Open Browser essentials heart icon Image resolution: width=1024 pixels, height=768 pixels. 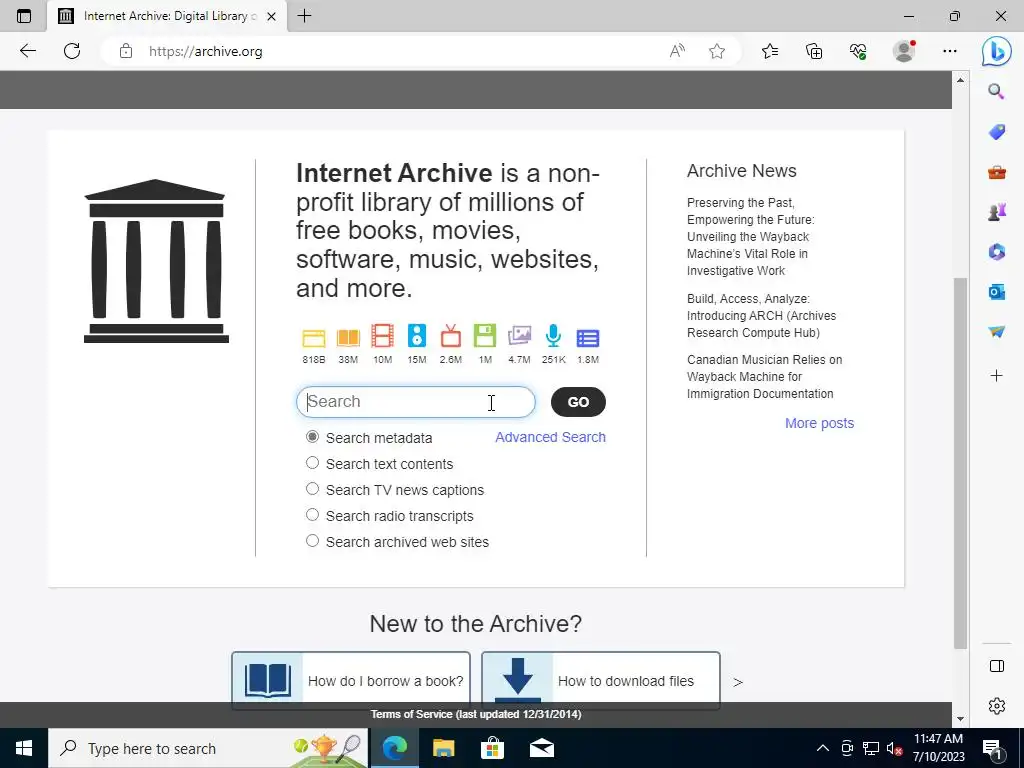point(858,51)
